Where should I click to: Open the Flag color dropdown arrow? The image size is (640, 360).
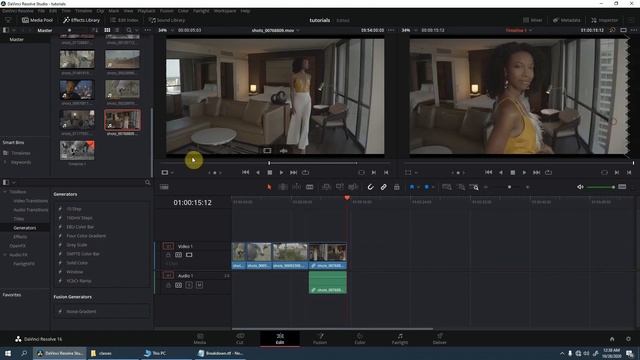pyautogui.click(x=418, y=187)
